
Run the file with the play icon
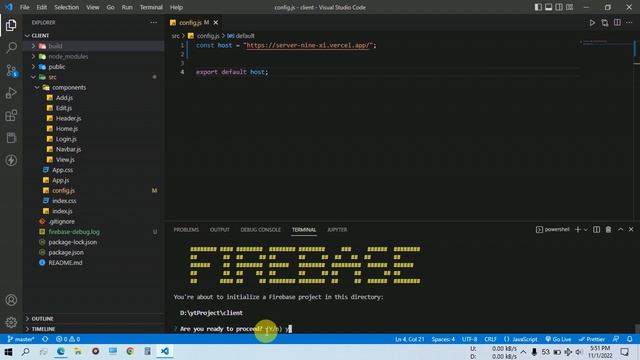coord(592,23)
